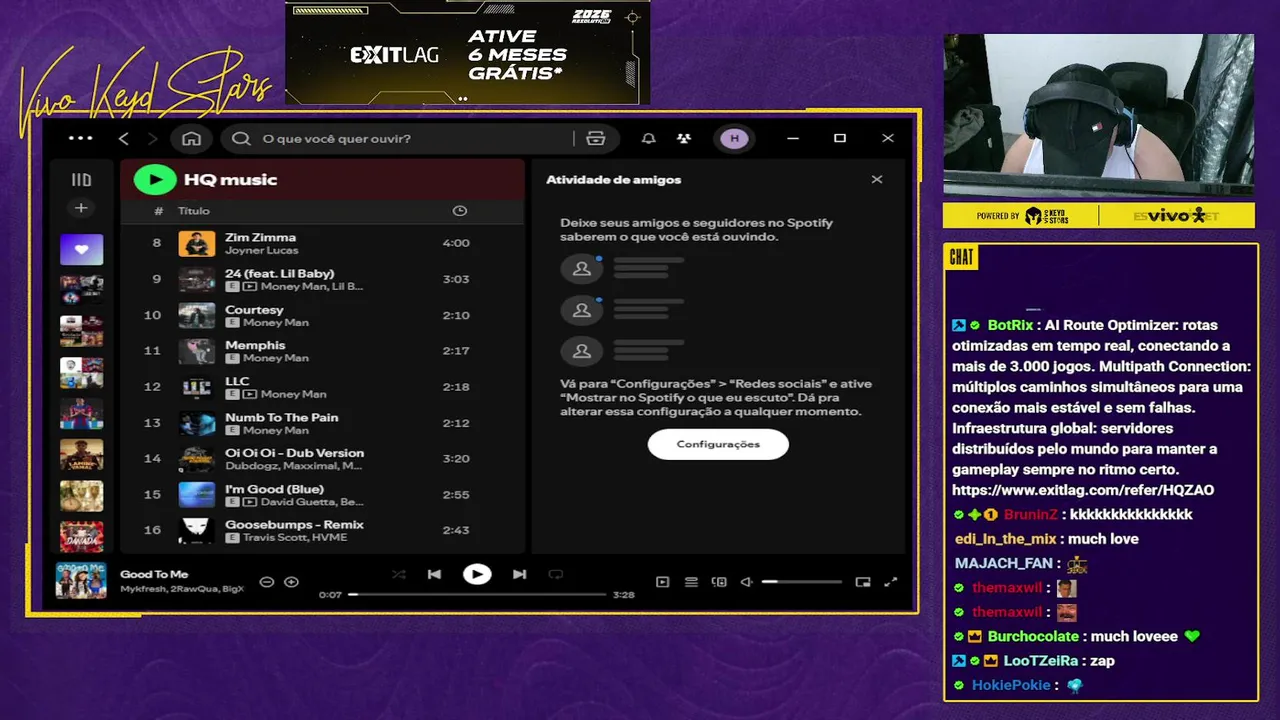This screenshot has width=1280, height=720.
Task: Click the 'Good To Me' song title
Action: click(154, 574)
